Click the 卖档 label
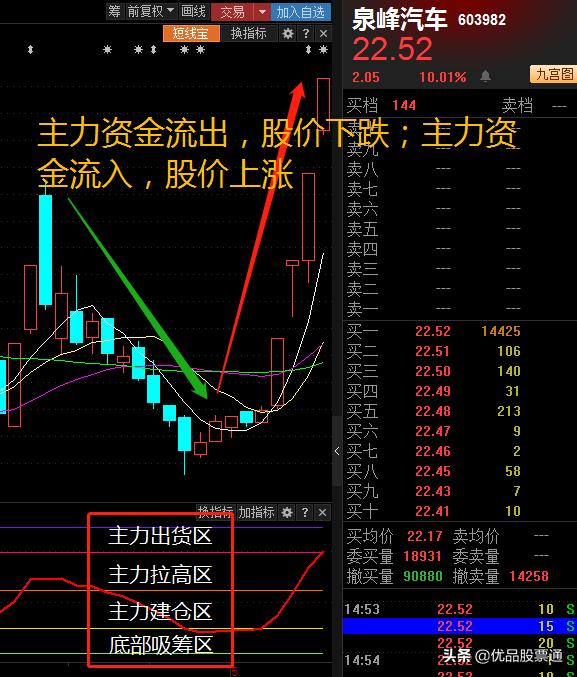The height and width of the screenshot is (677, 577). click(517, 105)
